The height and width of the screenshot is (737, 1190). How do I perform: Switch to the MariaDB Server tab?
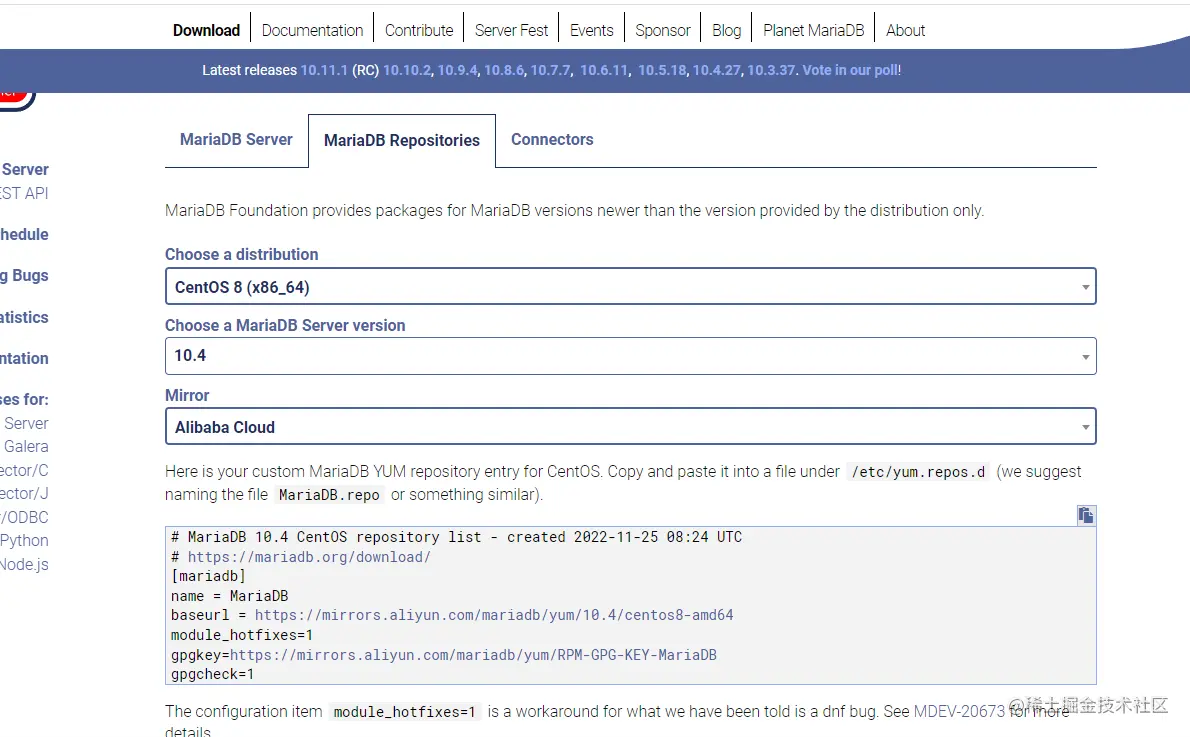coord(236,140)
